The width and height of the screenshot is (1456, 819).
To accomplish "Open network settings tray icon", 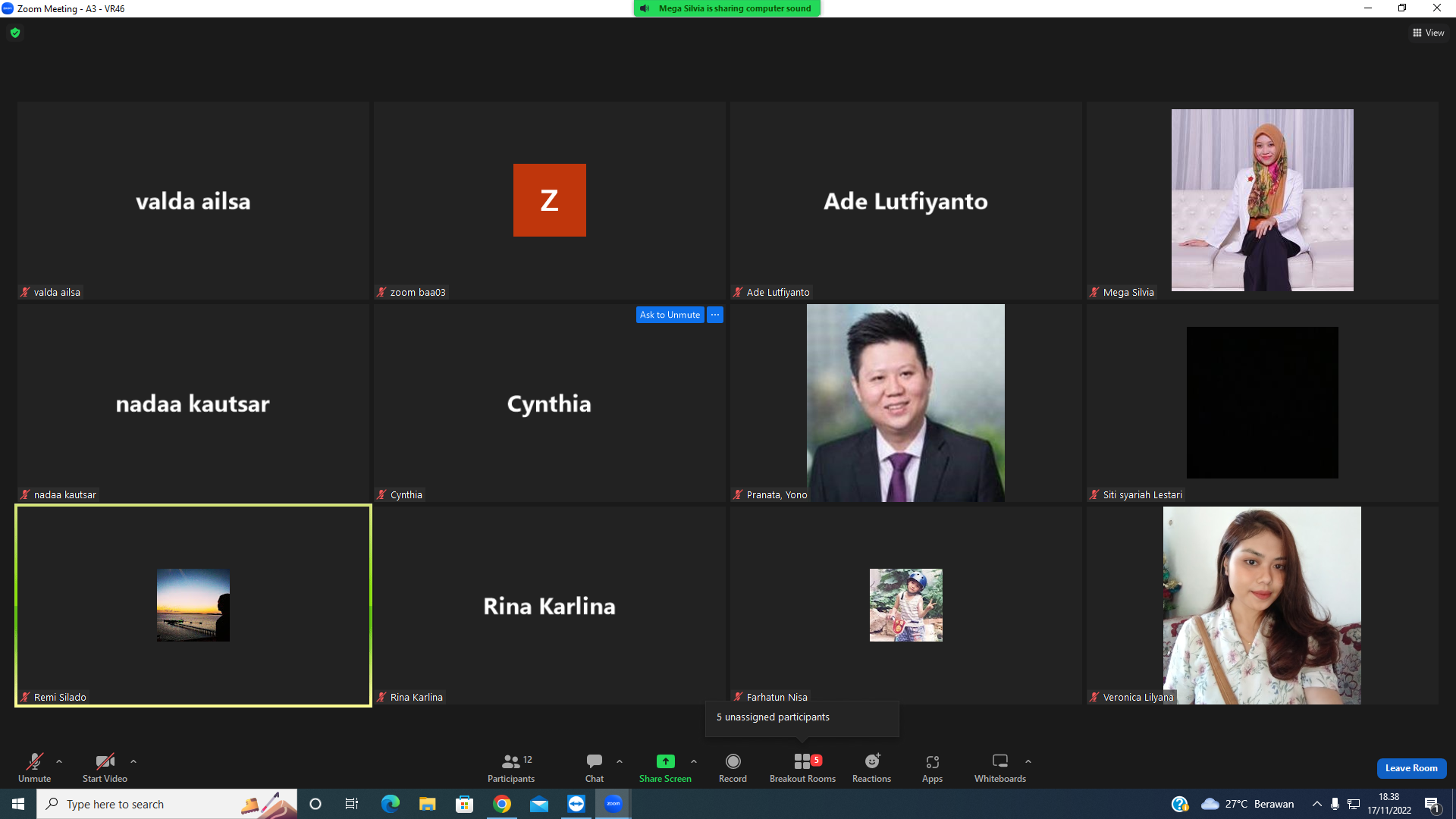I will pyautogui.click(x=1354, y=804).
